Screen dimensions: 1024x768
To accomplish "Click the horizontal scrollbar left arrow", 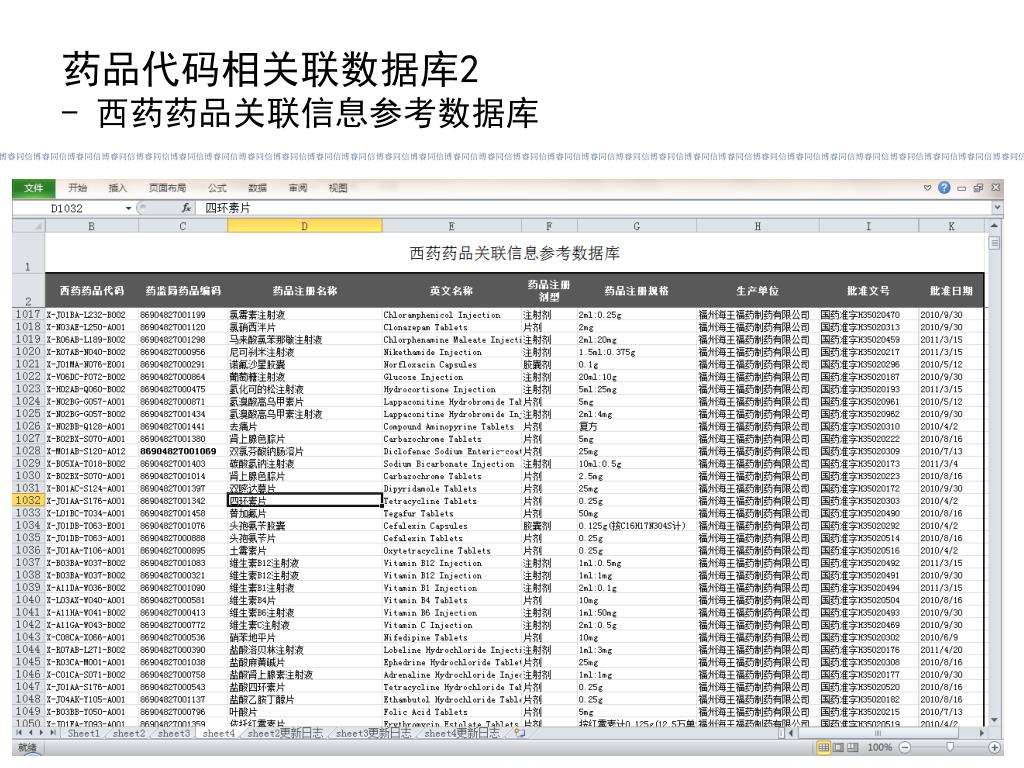I will click(792, 733).
